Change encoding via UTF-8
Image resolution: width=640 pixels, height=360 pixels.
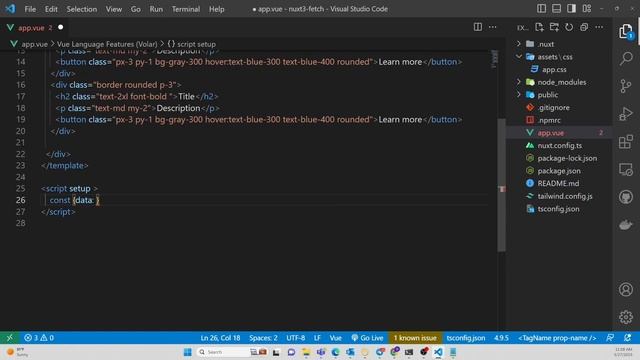[296, 338]
